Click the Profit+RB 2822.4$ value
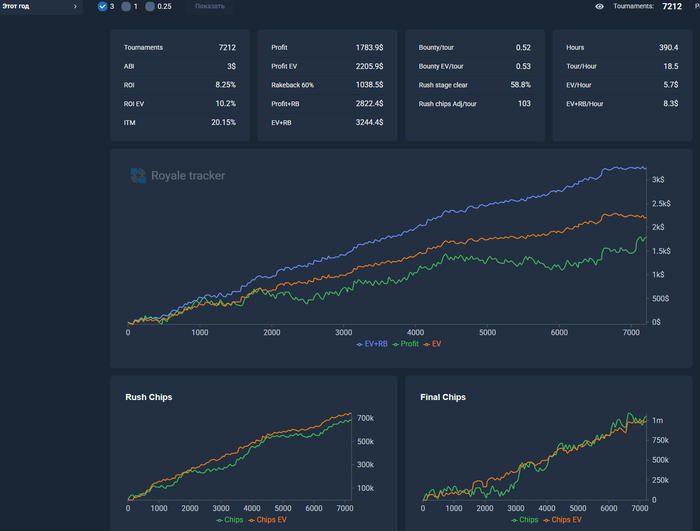700x531 pixels. 369,104
